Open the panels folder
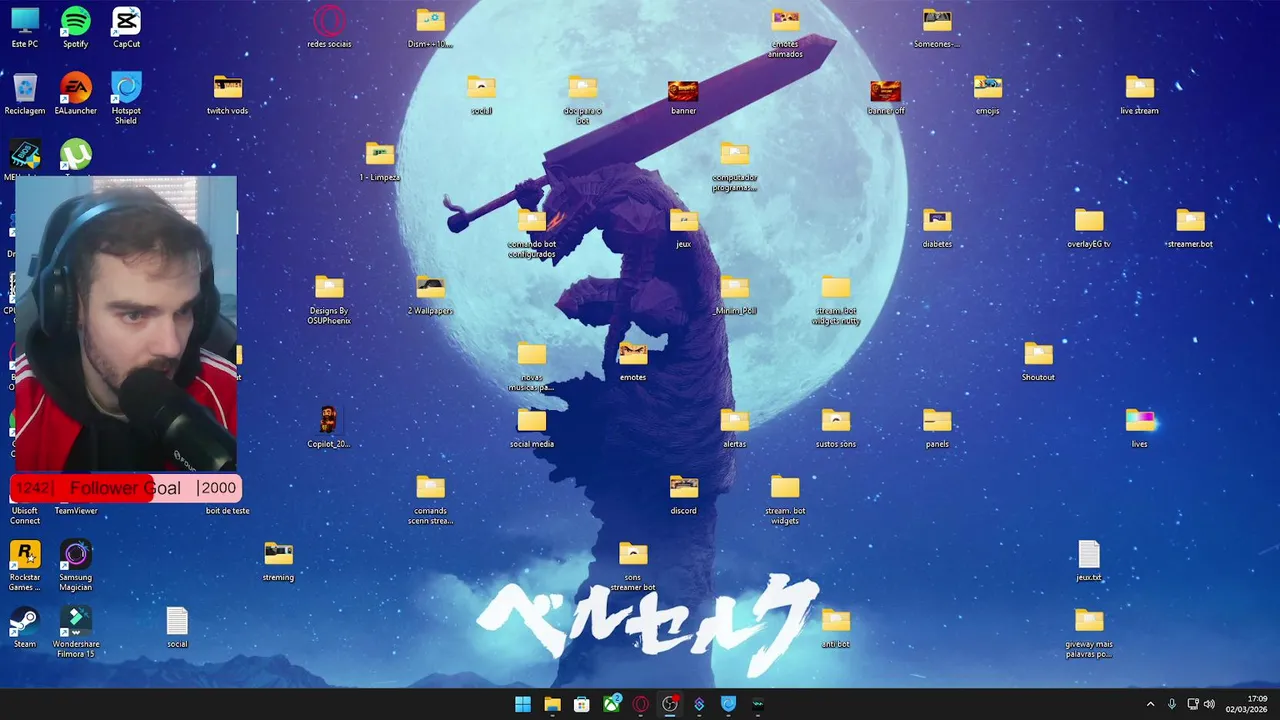This screenshot has height=720, width=1280. 937,427
